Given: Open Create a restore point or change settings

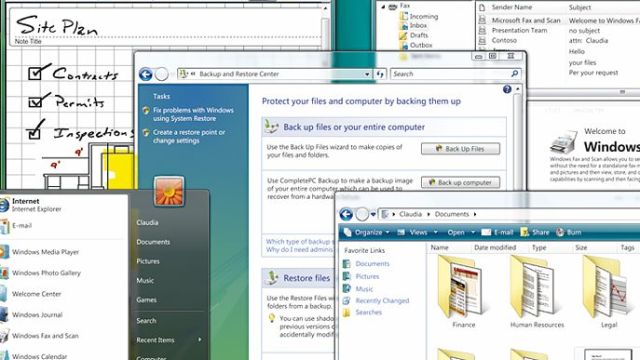Looking at the screenshot, I should tap(189, 136).
